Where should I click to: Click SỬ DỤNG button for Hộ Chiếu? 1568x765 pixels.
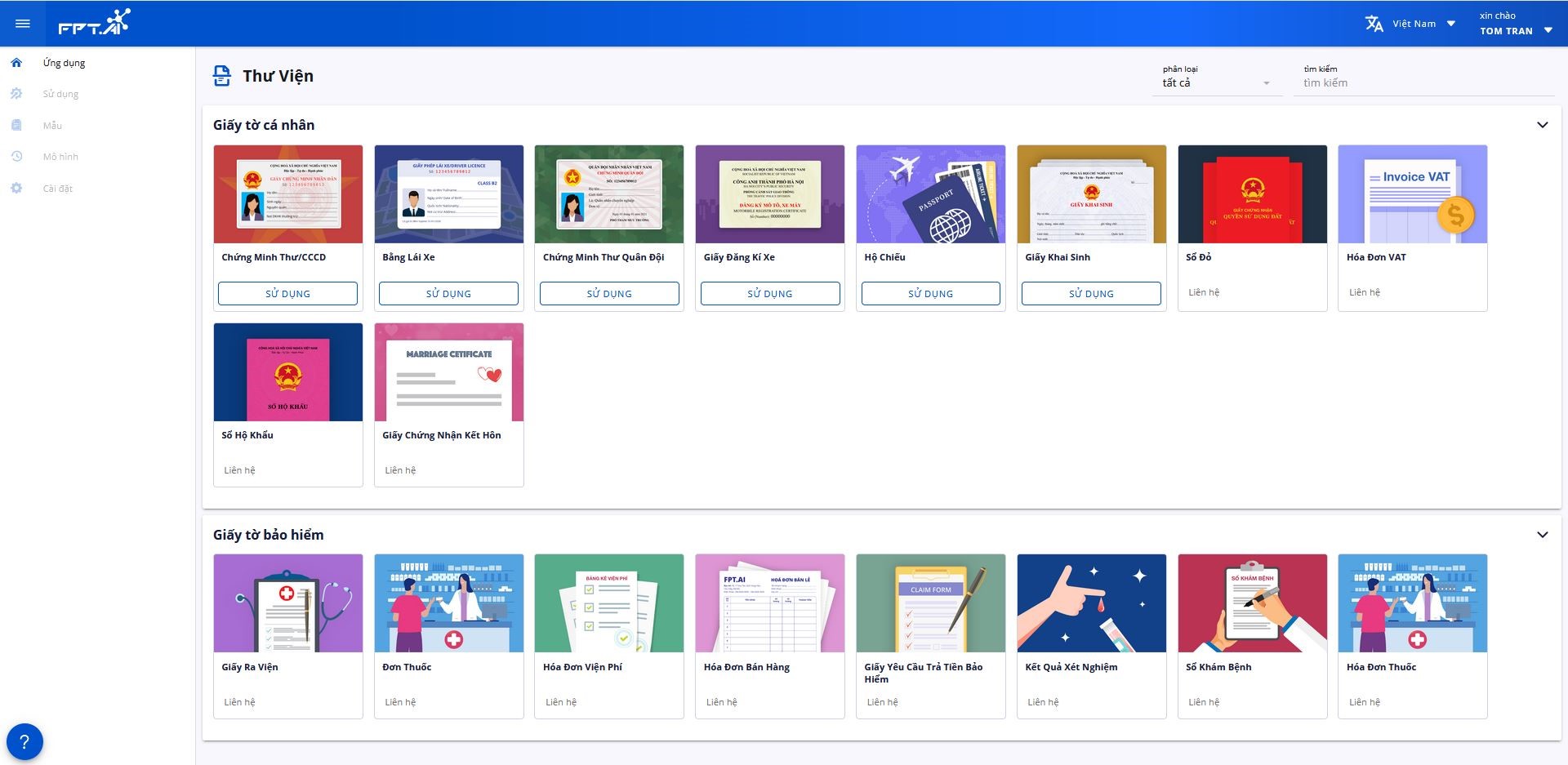click(930, 293)
